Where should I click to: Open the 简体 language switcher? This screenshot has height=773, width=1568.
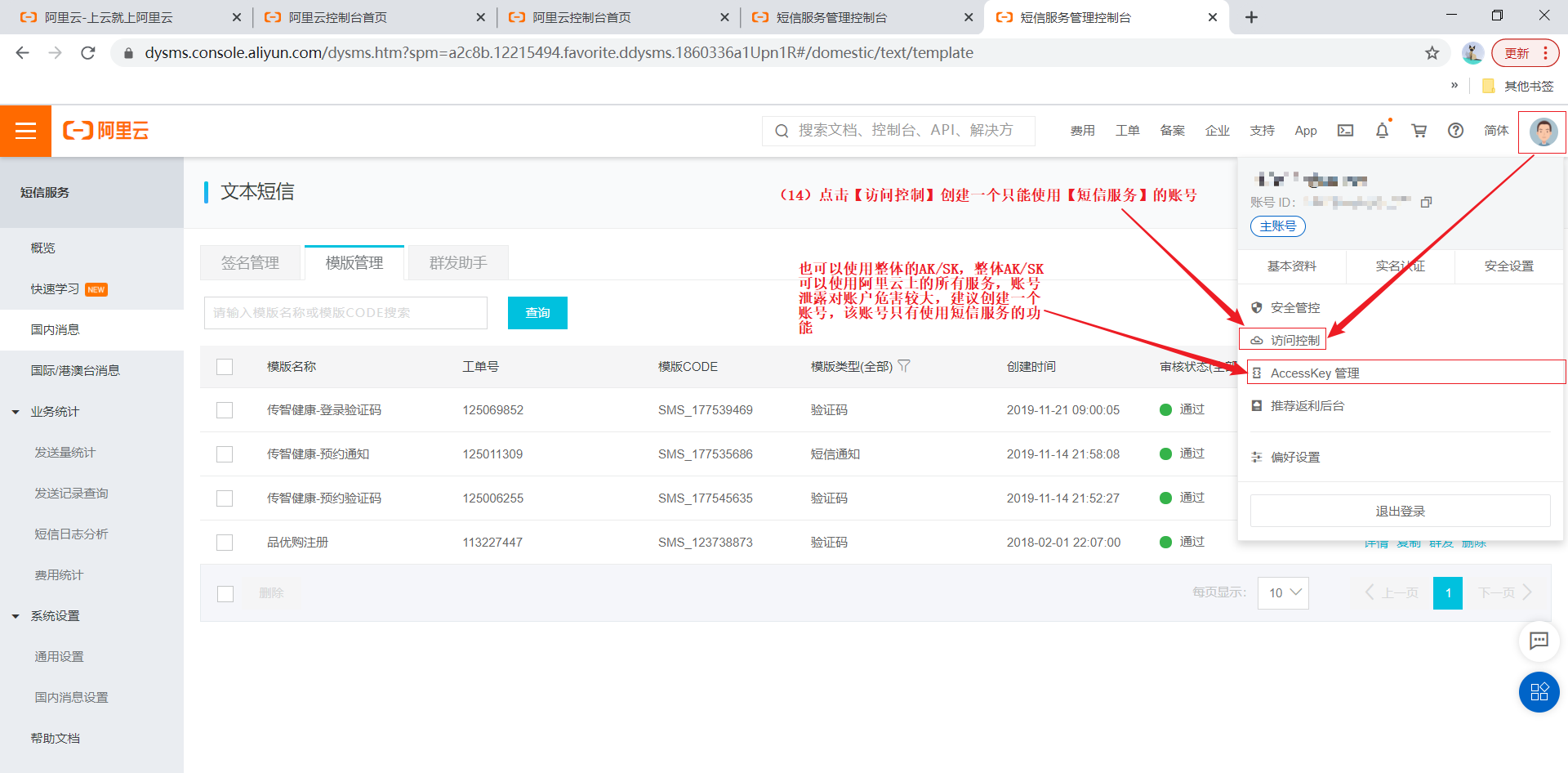pos(1496,131)
